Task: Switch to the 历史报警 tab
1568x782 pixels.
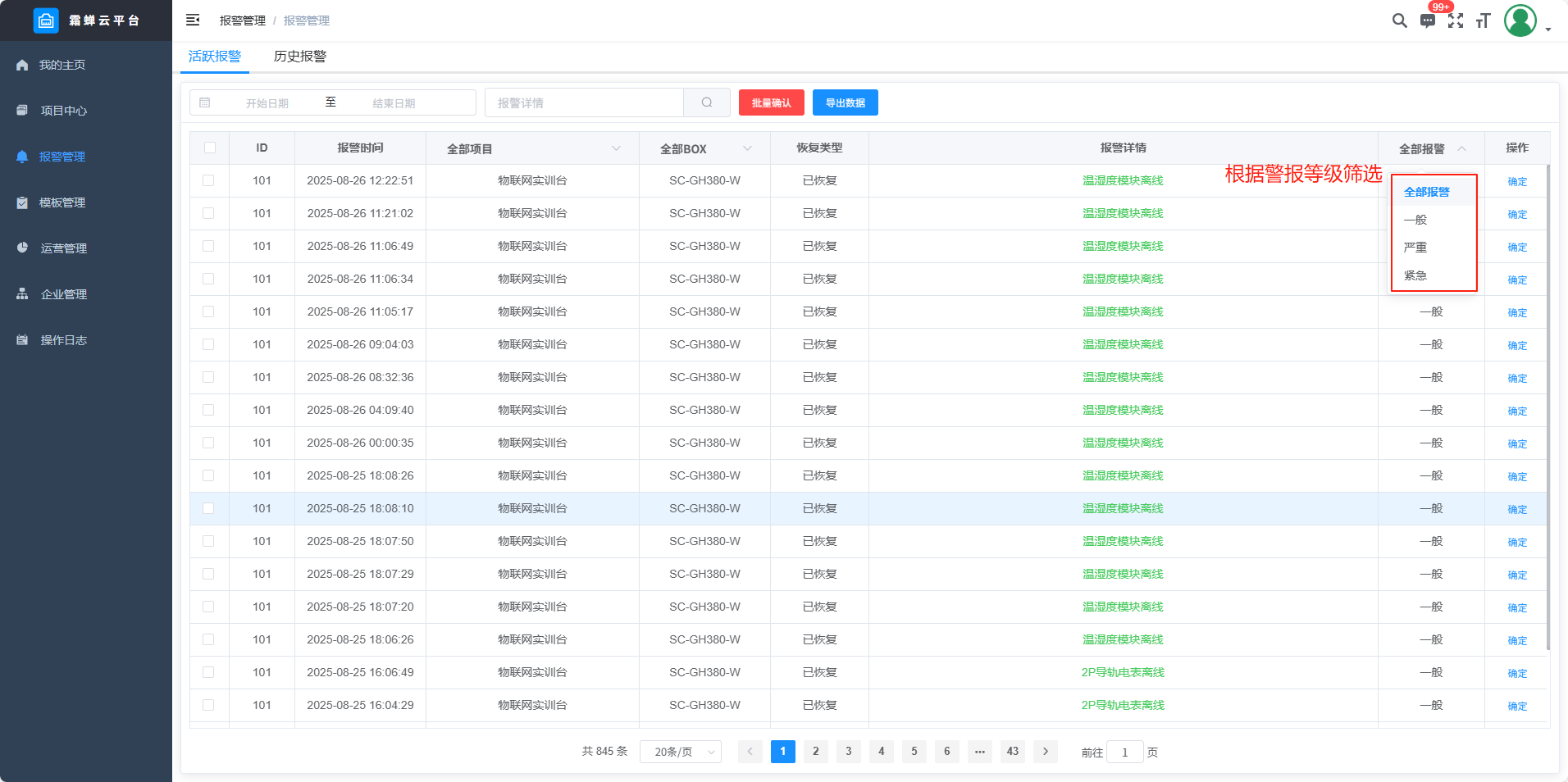Action: [x=300, y=57]
